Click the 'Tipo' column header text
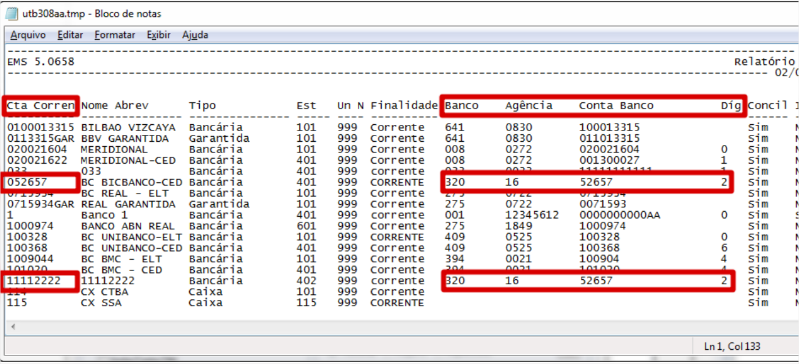This screenshot has height=364, width=799. (202, 106)
